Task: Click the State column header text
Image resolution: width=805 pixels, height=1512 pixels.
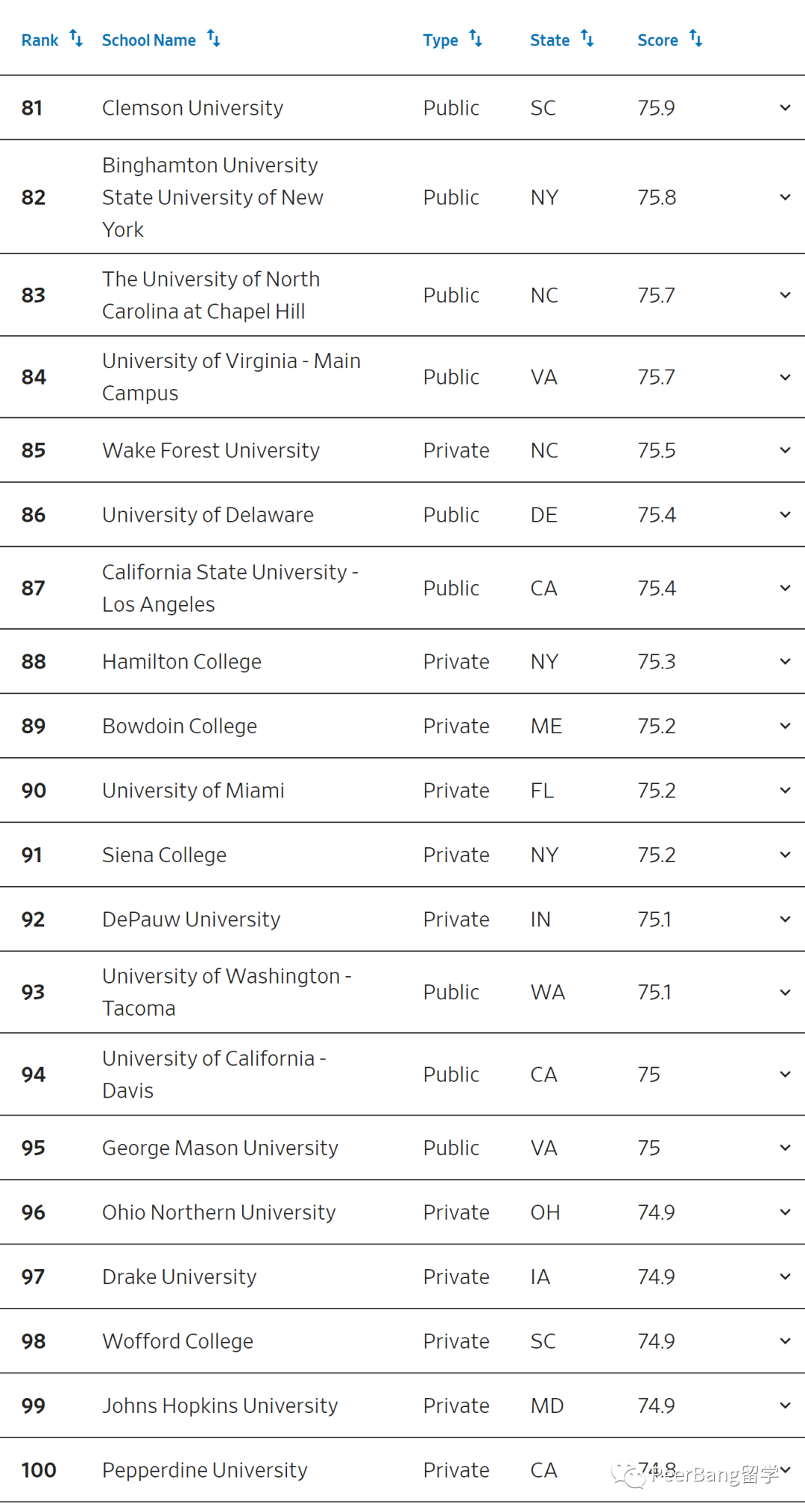Action: coord(549,40)
